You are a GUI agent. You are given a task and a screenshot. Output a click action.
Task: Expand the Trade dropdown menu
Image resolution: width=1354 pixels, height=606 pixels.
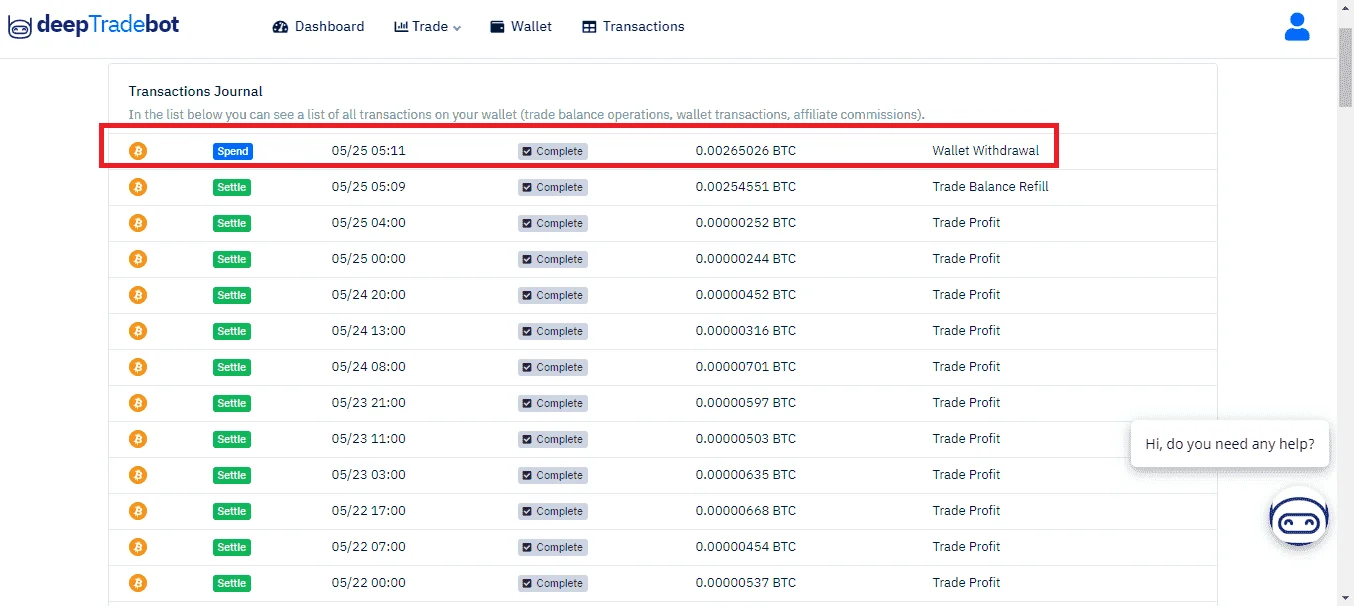(428, 27)
